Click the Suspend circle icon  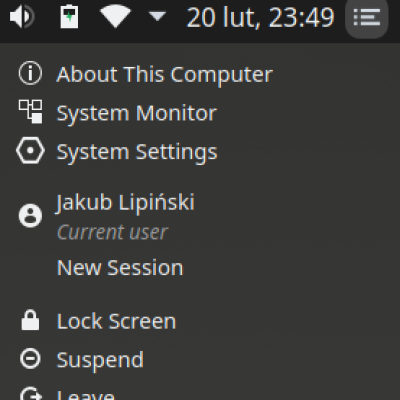point(30,359)
